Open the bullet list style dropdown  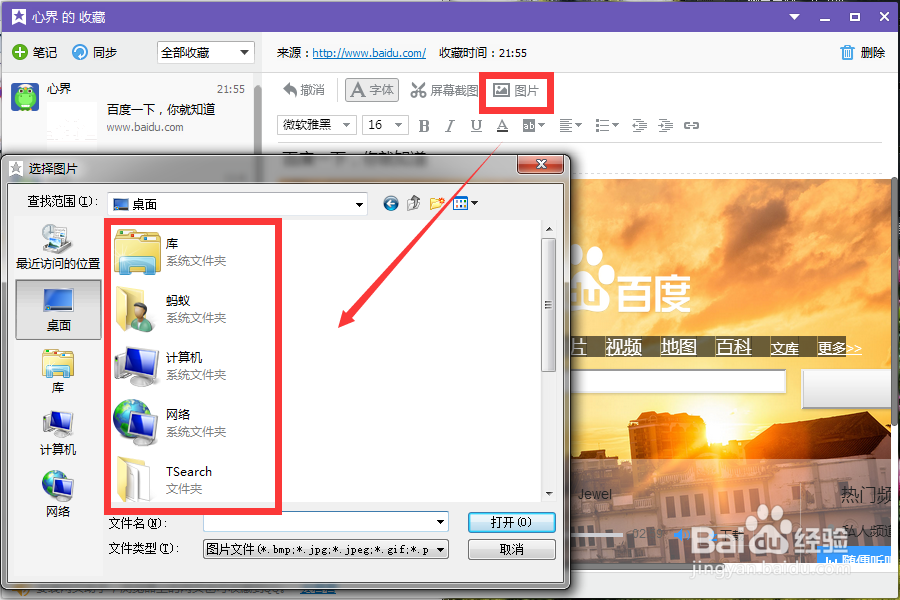[x=607, y=125]
